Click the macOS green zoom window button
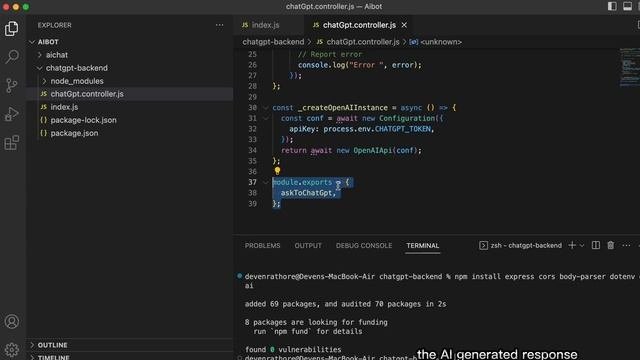 pyautogui.click(x=26, y=7)
